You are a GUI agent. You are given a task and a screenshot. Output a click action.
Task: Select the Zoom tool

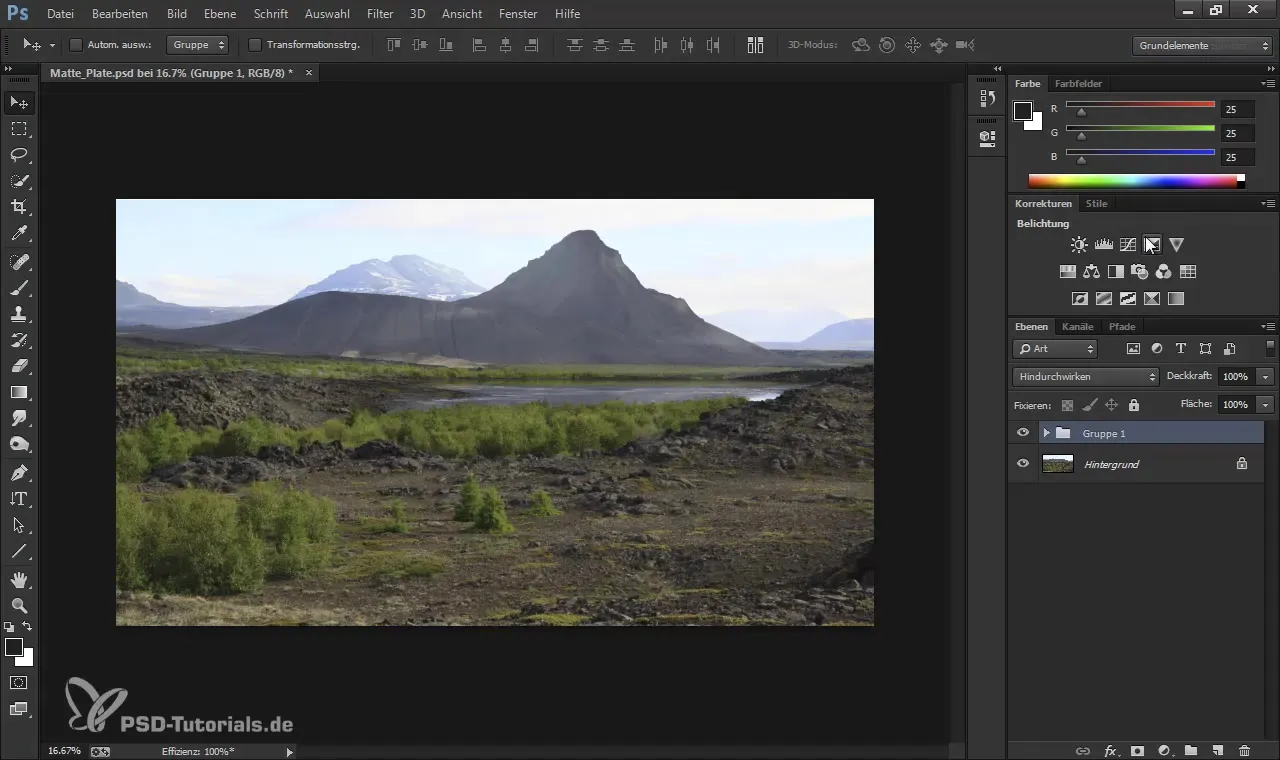(x=19, y=605)
